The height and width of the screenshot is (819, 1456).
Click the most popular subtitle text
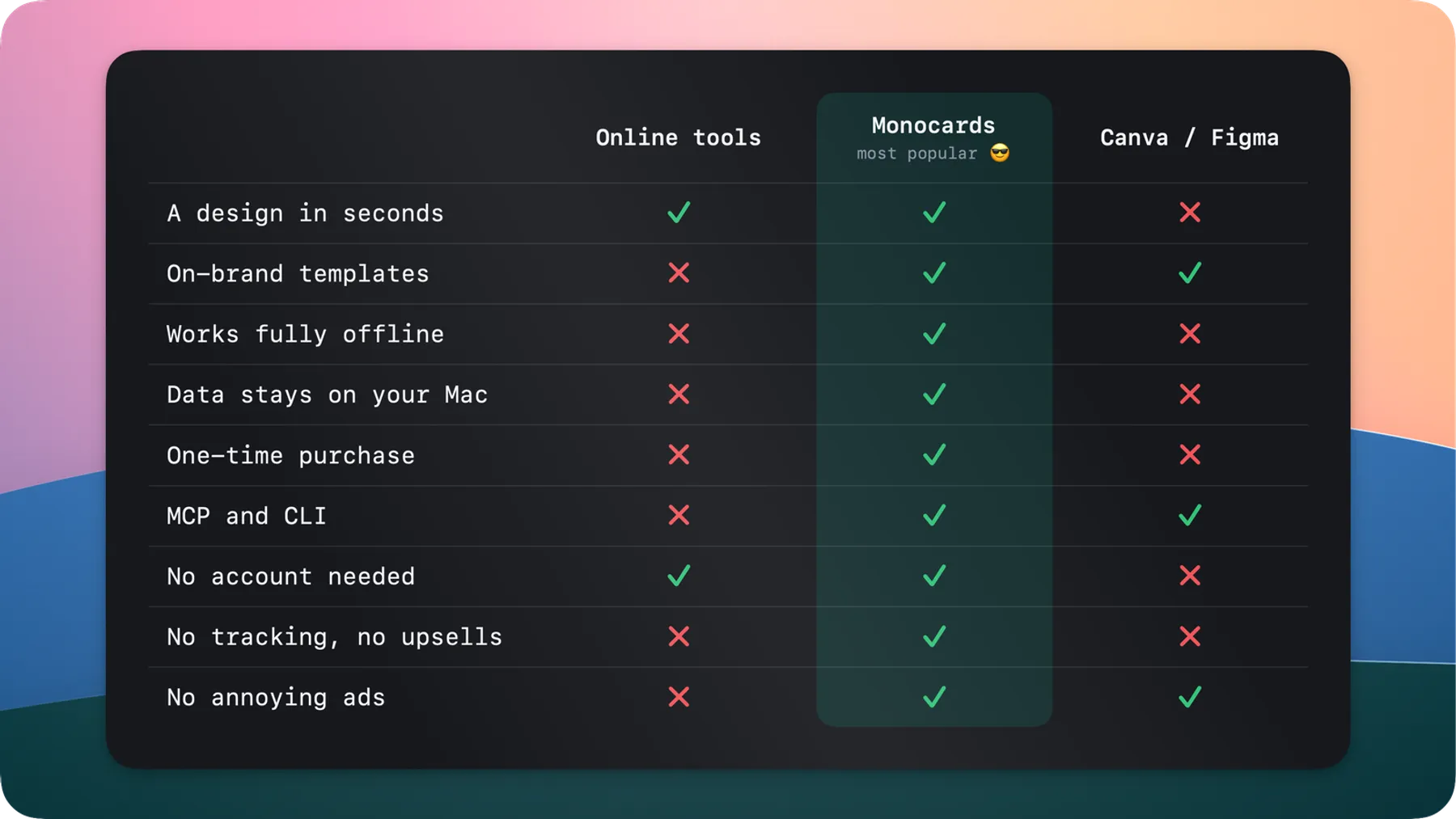[917, 154]
